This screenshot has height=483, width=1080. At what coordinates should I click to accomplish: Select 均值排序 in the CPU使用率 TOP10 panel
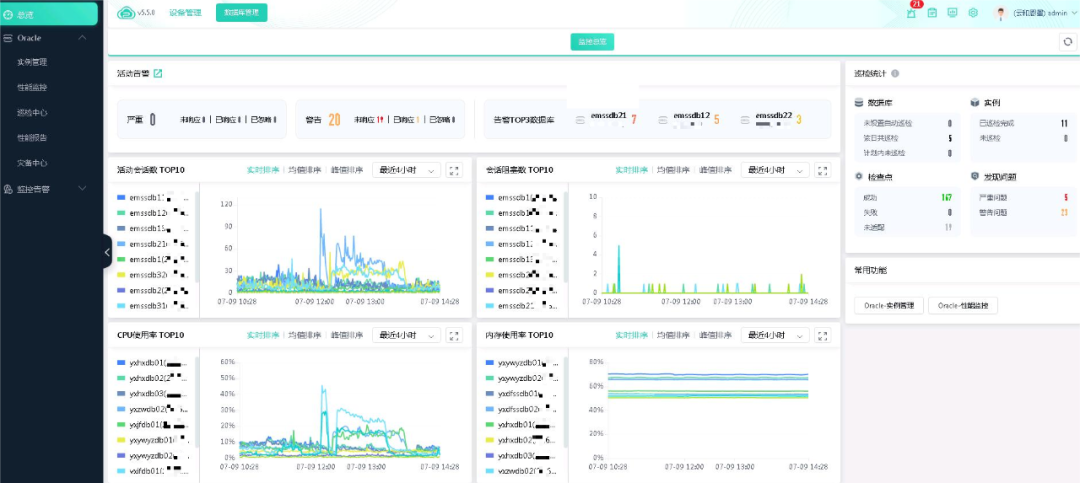coord(304,336)
